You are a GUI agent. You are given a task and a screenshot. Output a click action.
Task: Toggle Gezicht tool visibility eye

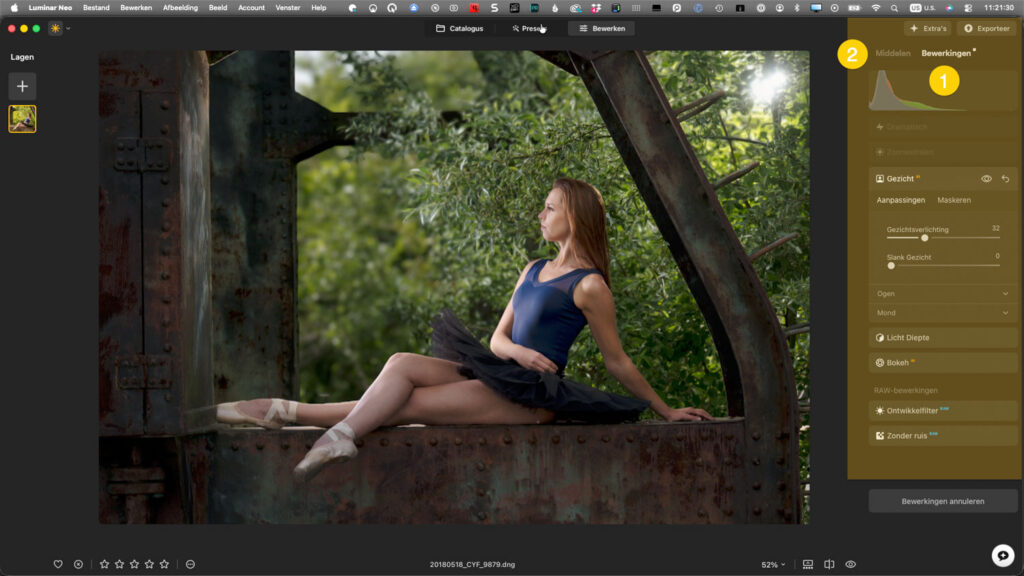986,179
